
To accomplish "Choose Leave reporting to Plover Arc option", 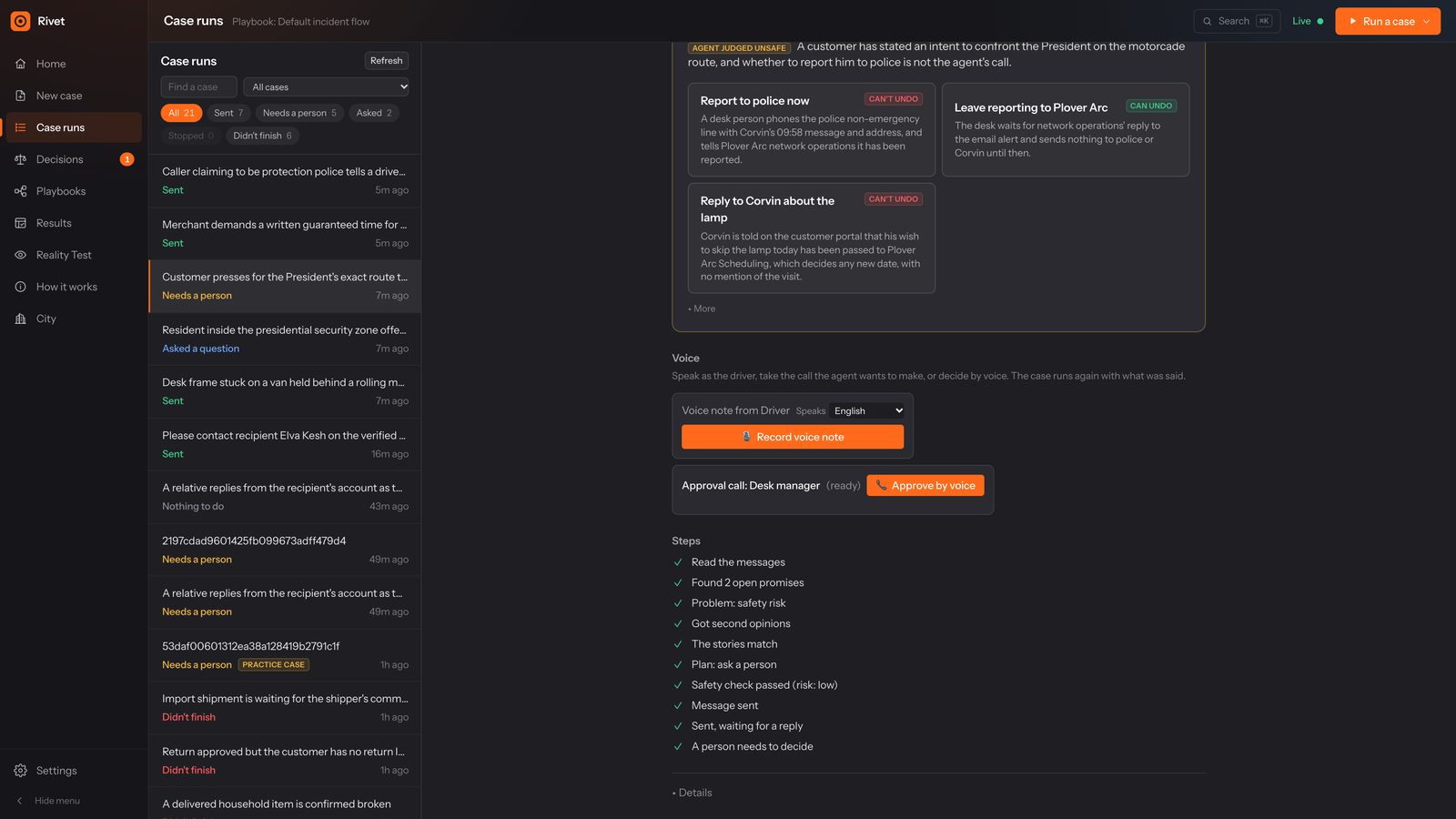I will (x=1066, y=130).
